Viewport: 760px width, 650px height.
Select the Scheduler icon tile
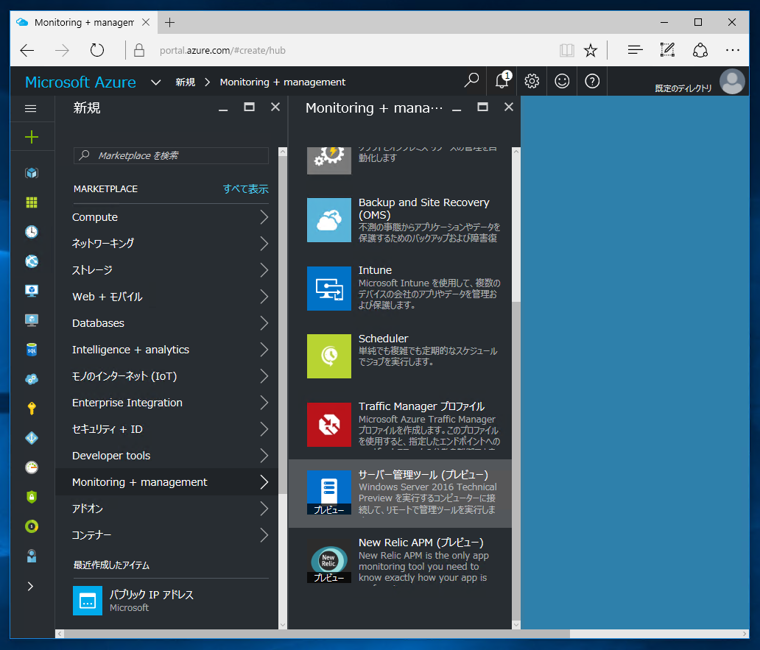click(x=329, y=356)
